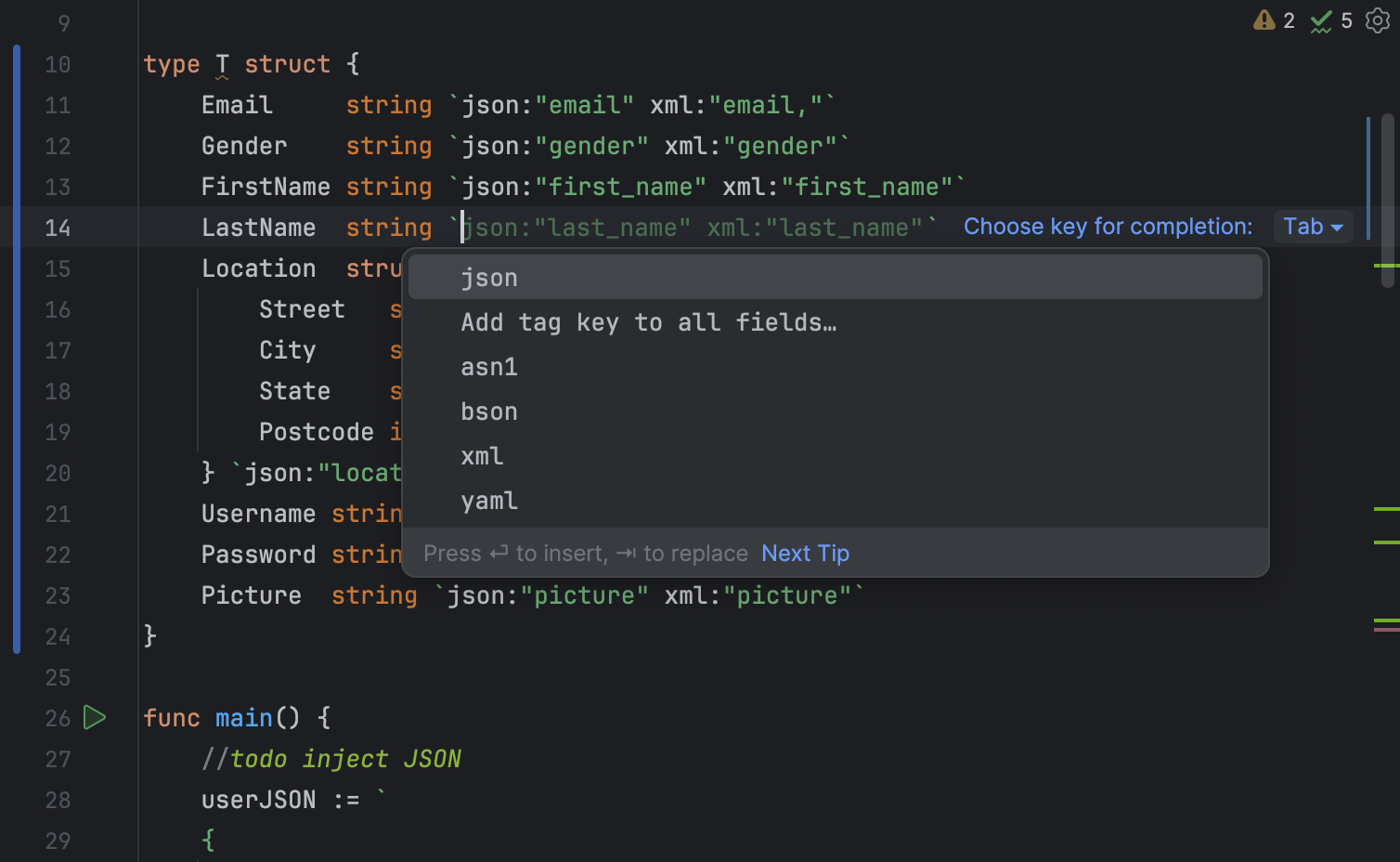The image size is (1400, 862).
Task: Select the 'bson' tag key entry
Action: coord(489,411)
